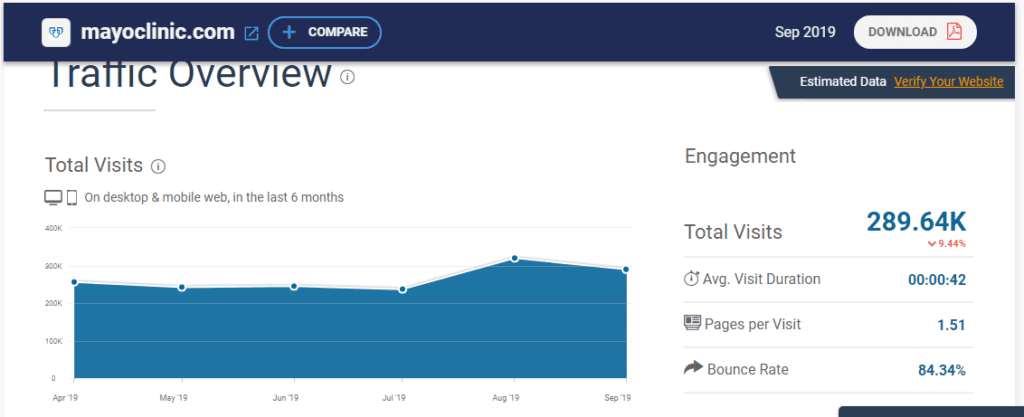Click the Apr '19 data point on chart
The image size is (1024, 417).
(74, 282)
